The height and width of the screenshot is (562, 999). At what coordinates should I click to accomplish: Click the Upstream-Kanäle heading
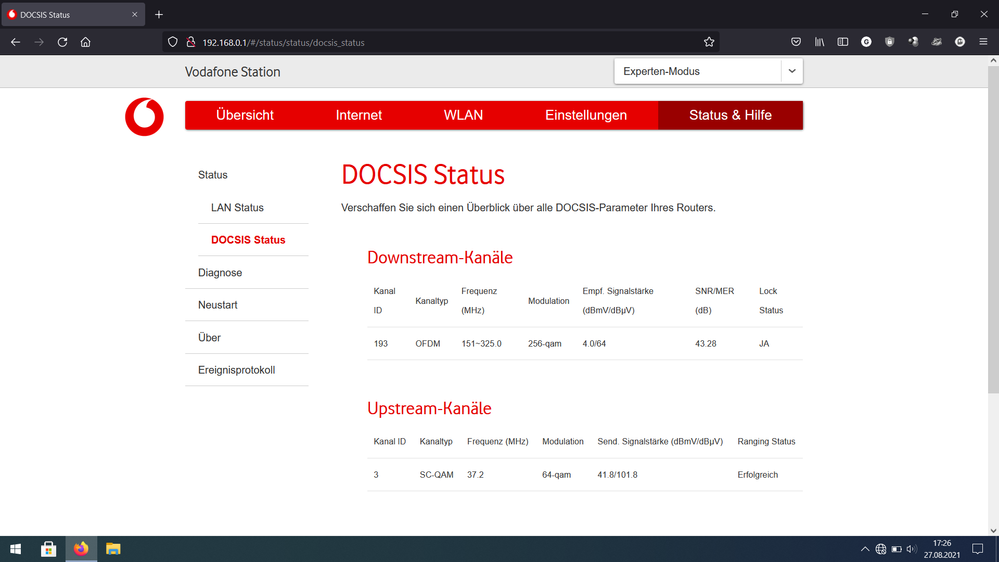point(429,408)
